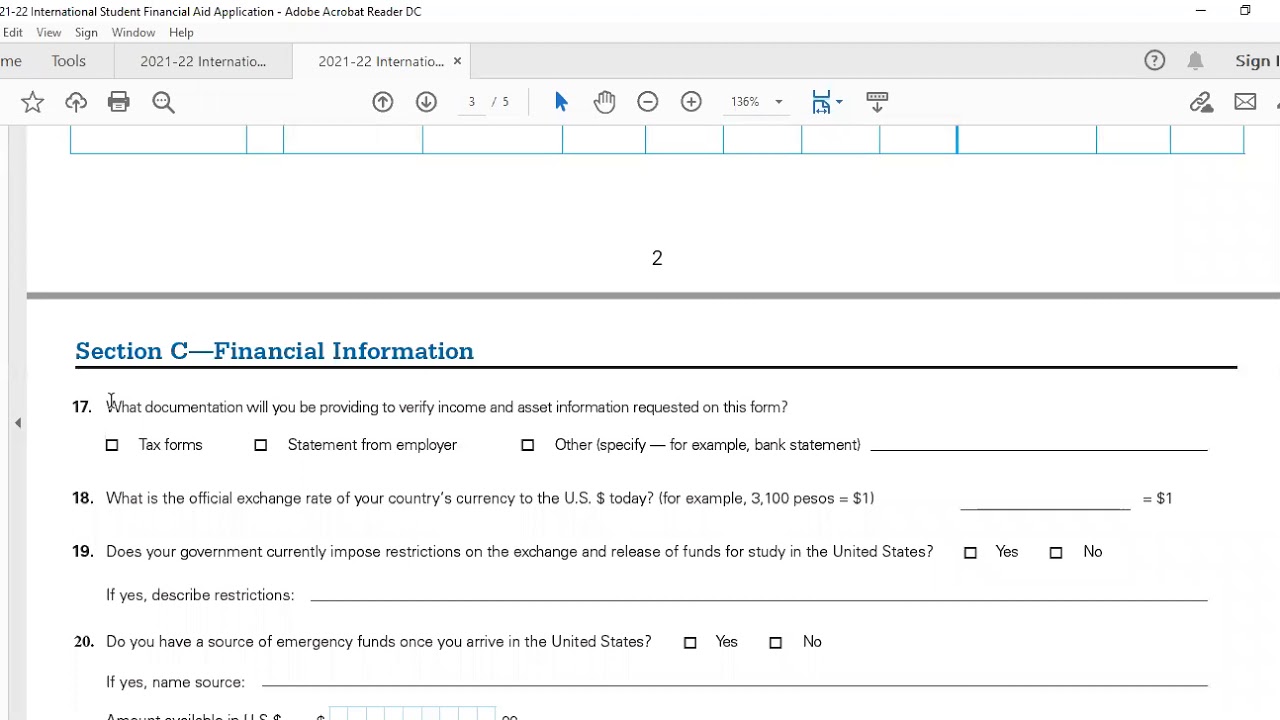This screenshot has width=1280, height=720.
Task: Zoom out with minus icon
Action: pyautogui.click(x=648, y=102)
